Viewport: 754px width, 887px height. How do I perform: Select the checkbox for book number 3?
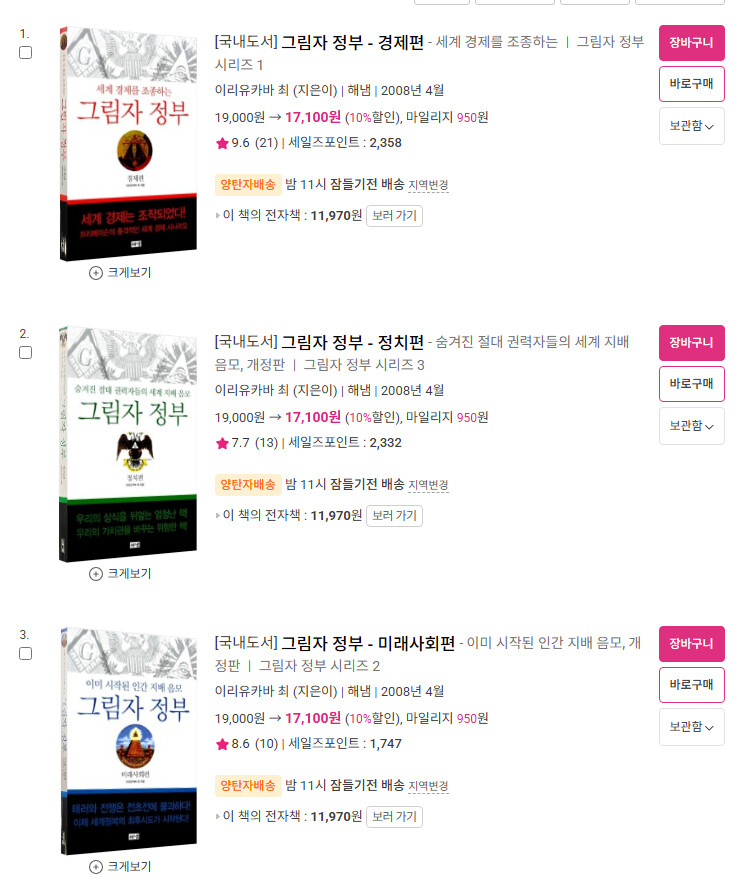click(x=25, y=653)
